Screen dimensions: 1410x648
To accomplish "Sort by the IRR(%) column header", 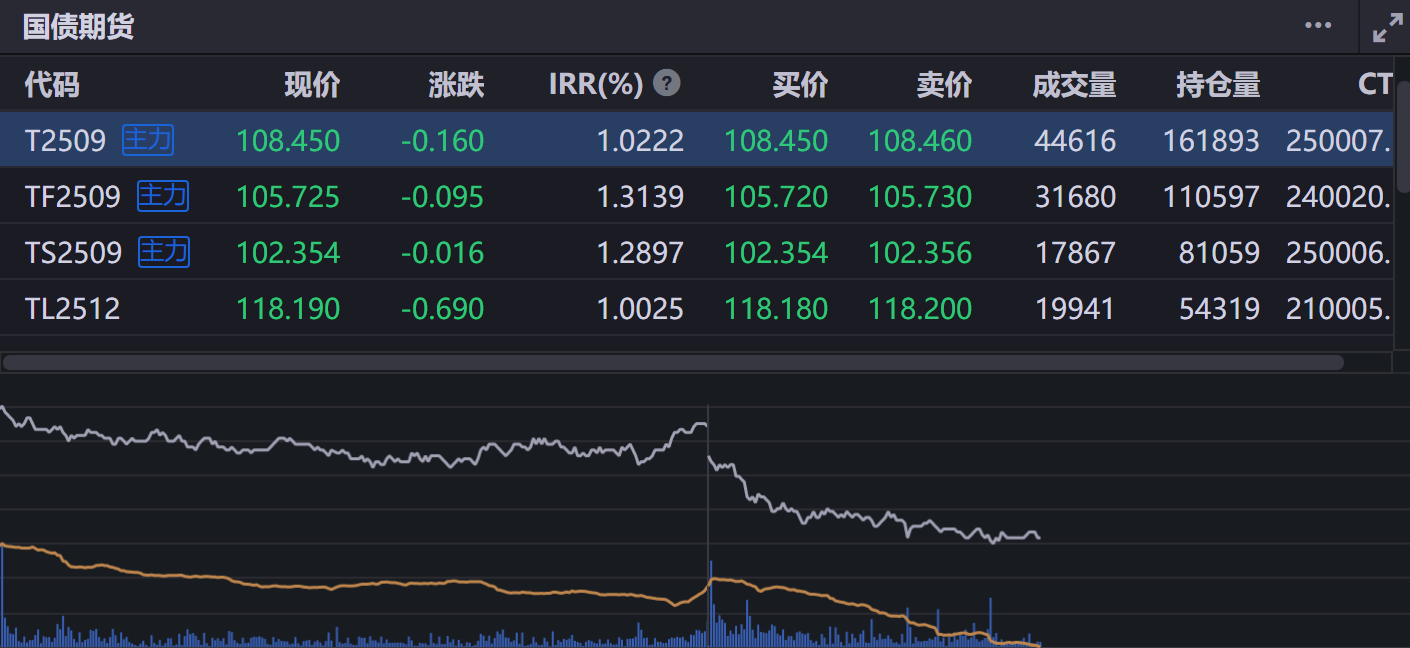I will tap(596, 85).
